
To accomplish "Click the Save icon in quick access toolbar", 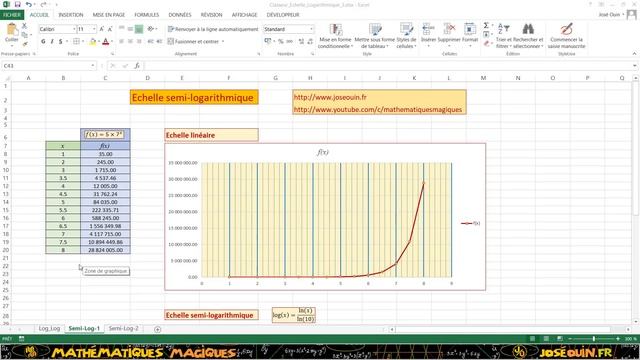I will tap(18, 4).
